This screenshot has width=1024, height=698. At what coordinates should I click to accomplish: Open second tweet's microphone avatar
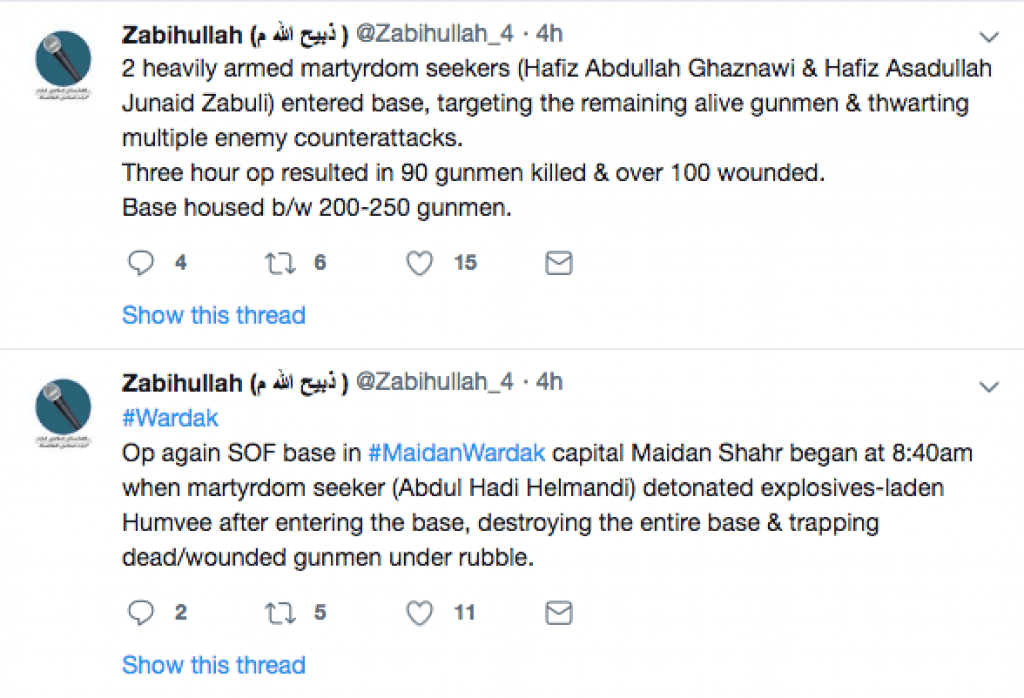click(63, 408)
